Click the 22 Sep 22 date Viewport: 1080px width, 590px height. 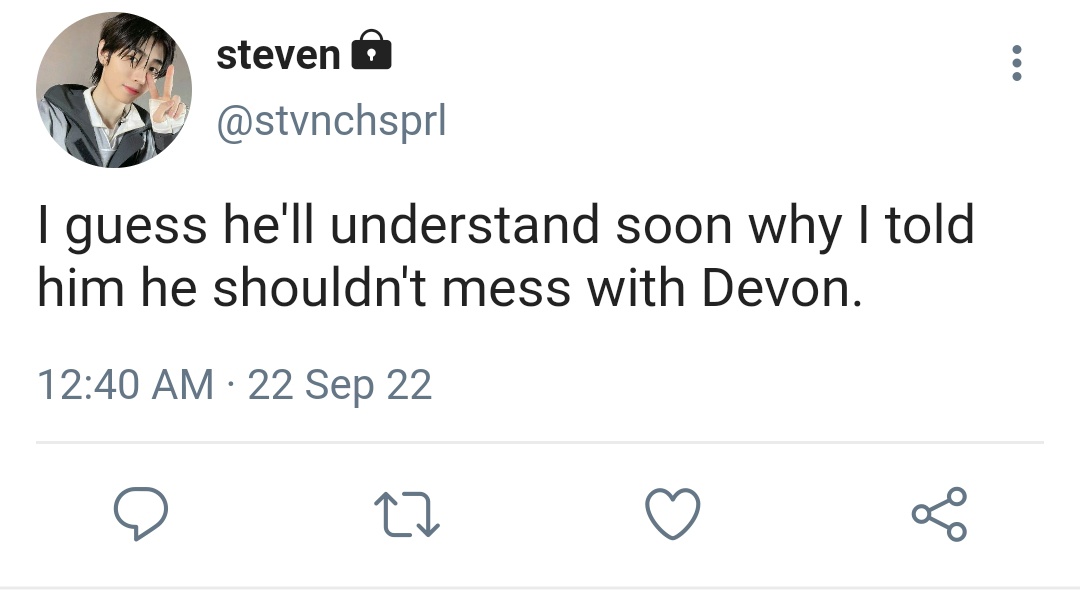pyautogui.click(x=340, y=385)
